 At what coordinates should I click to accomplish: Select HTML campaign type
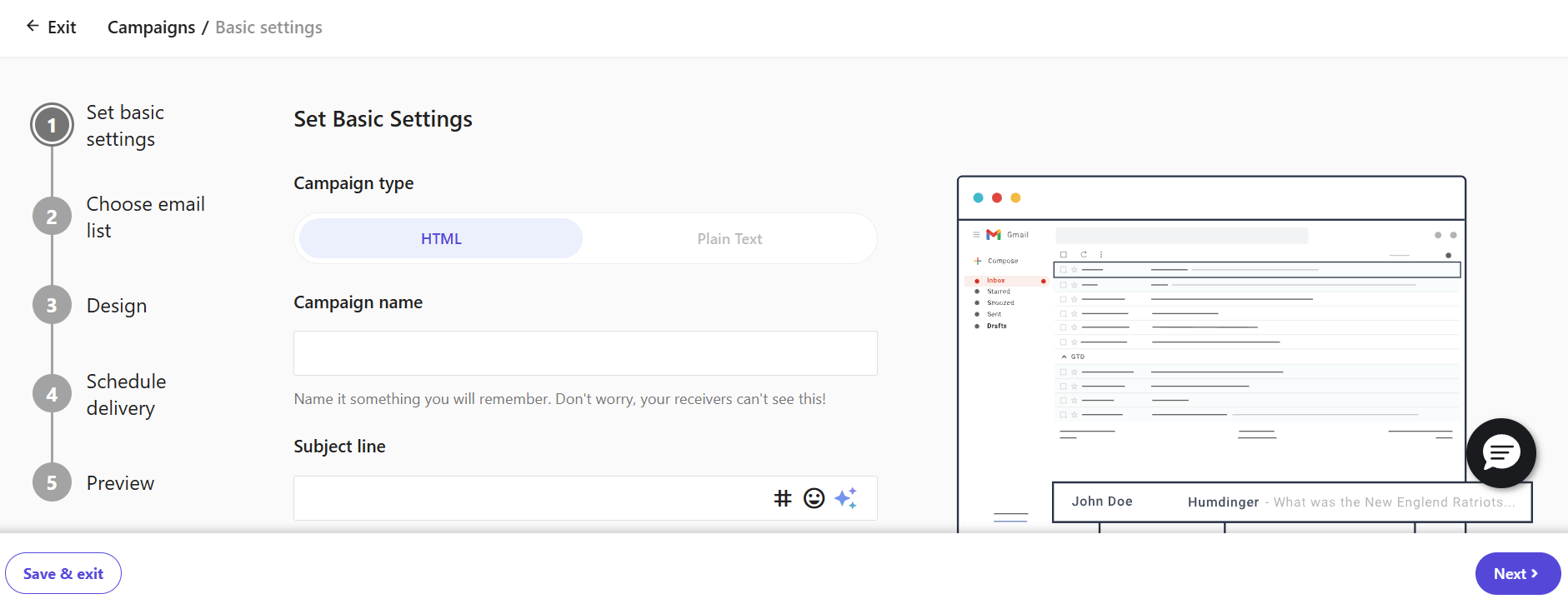point(441,239)
